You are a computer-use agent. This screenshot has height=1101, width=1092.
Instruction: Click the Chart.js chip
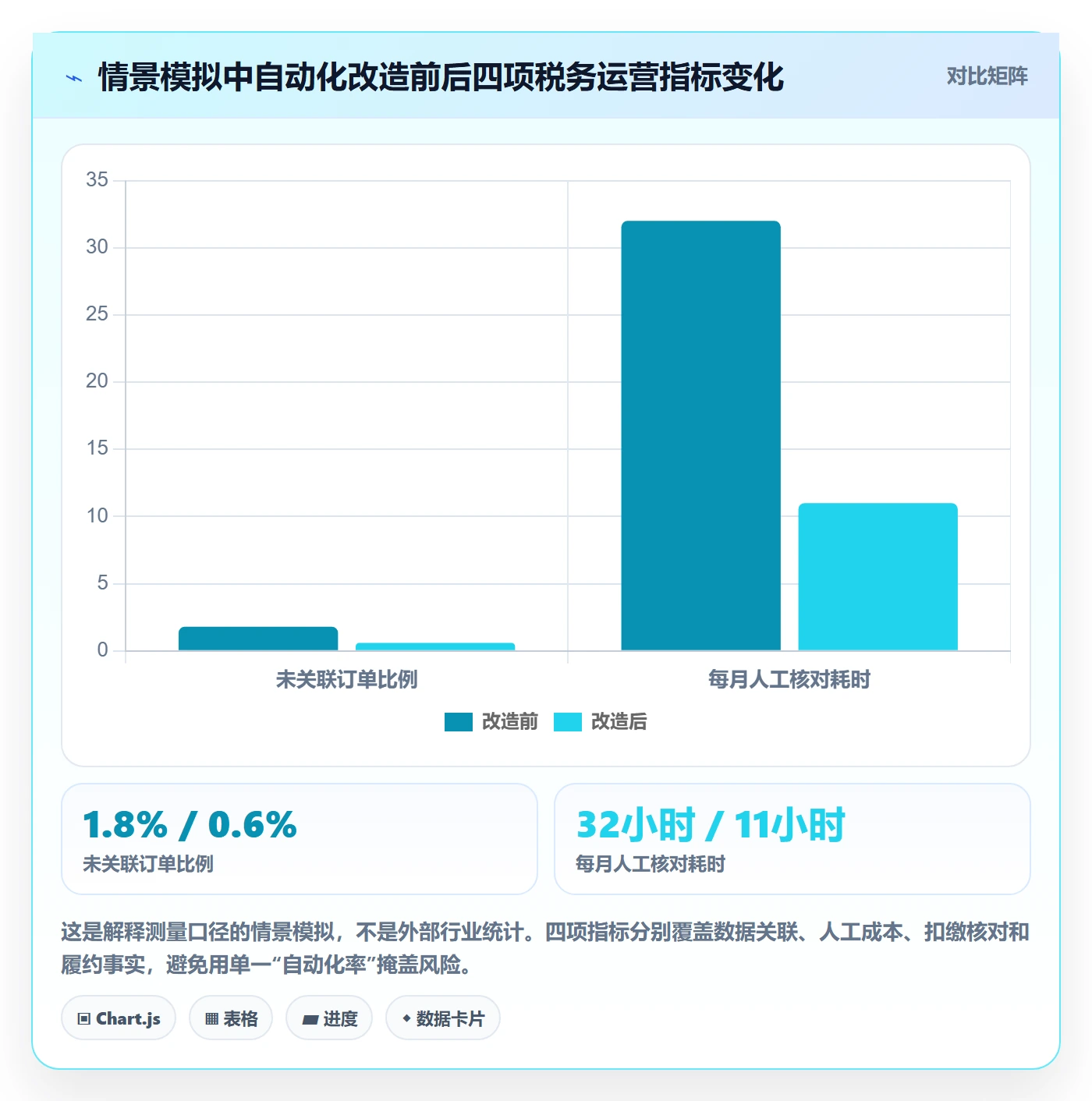pos(119,1018)
